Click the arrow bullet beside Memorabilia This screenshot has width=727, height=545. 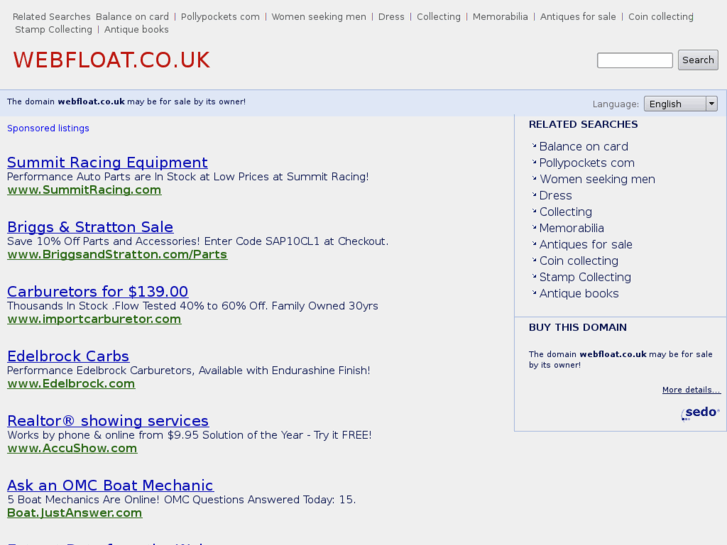(x=534, y=227)
